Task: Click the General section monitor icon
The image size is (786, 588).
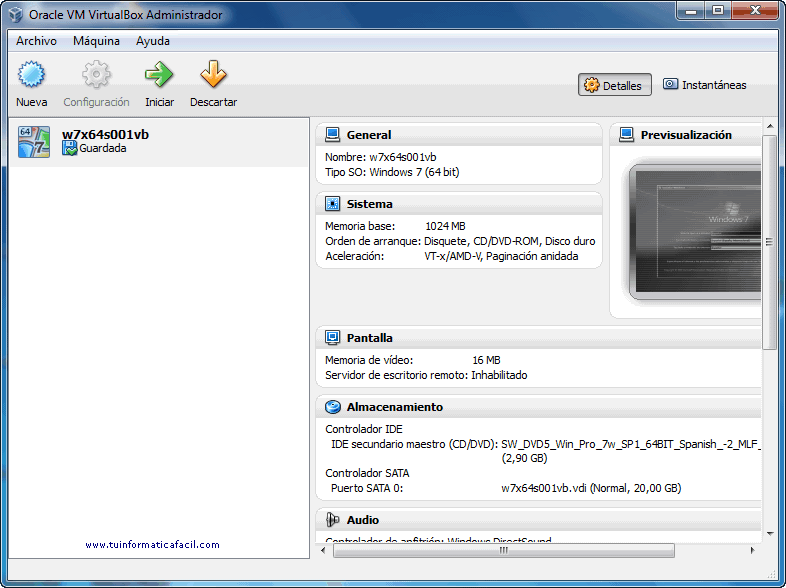Action: [x=333, y=135]
